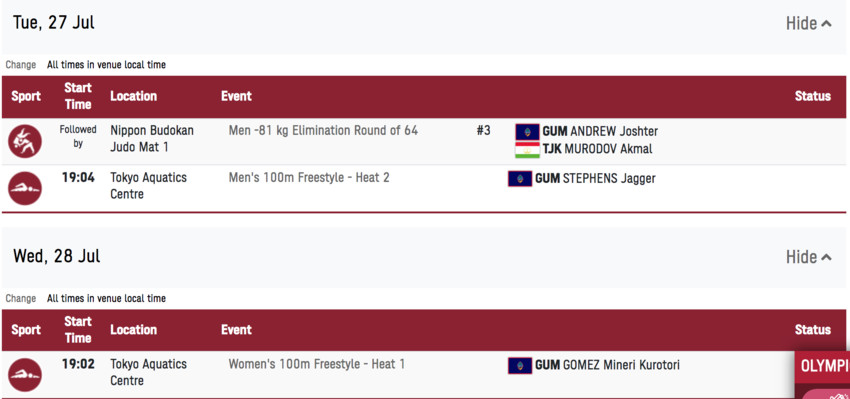Click the red Olympic banner at bottom right

[822, 375]
